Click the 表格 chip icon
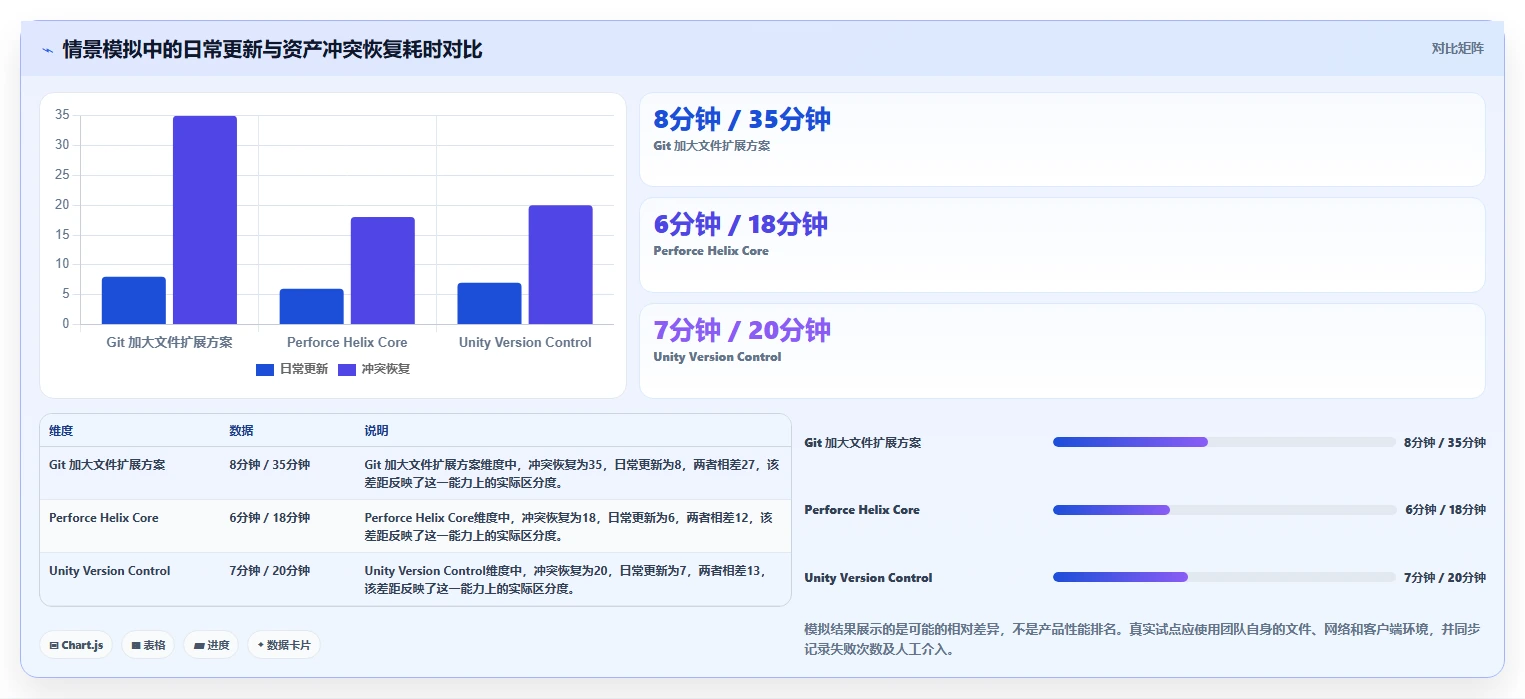 point(136,646)
